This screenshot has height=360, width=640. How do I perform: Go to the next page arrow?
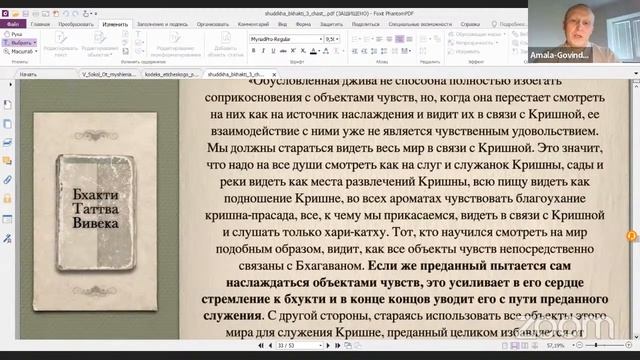(328, 346)
